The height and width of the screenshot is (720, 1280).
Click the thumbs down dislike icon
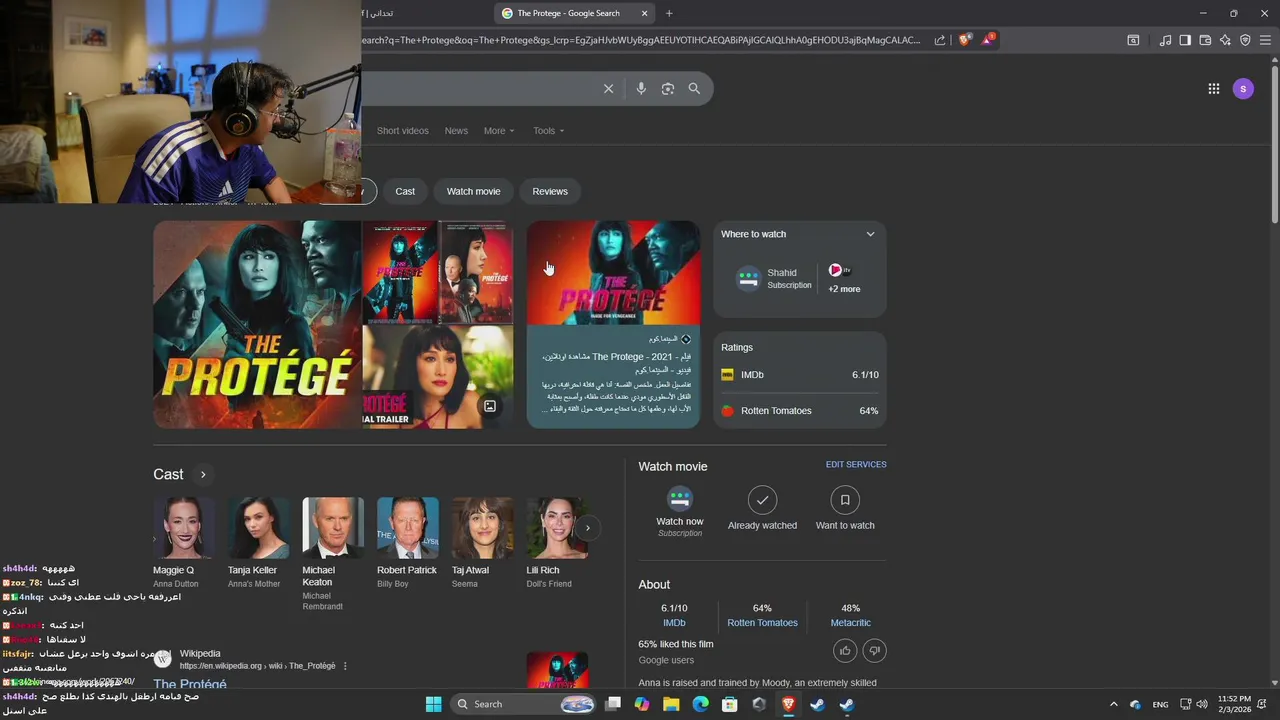(874, 651)
